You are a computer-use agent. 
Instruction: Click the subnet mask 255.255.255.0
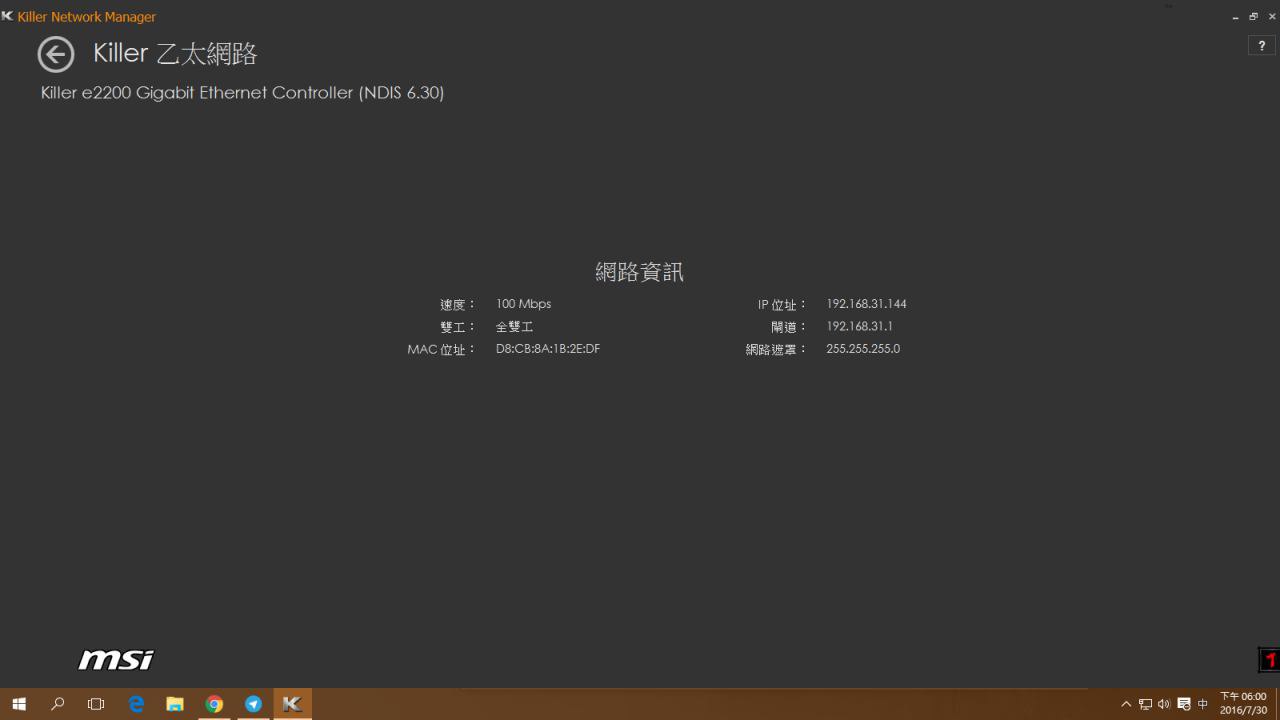coord(863,349)
